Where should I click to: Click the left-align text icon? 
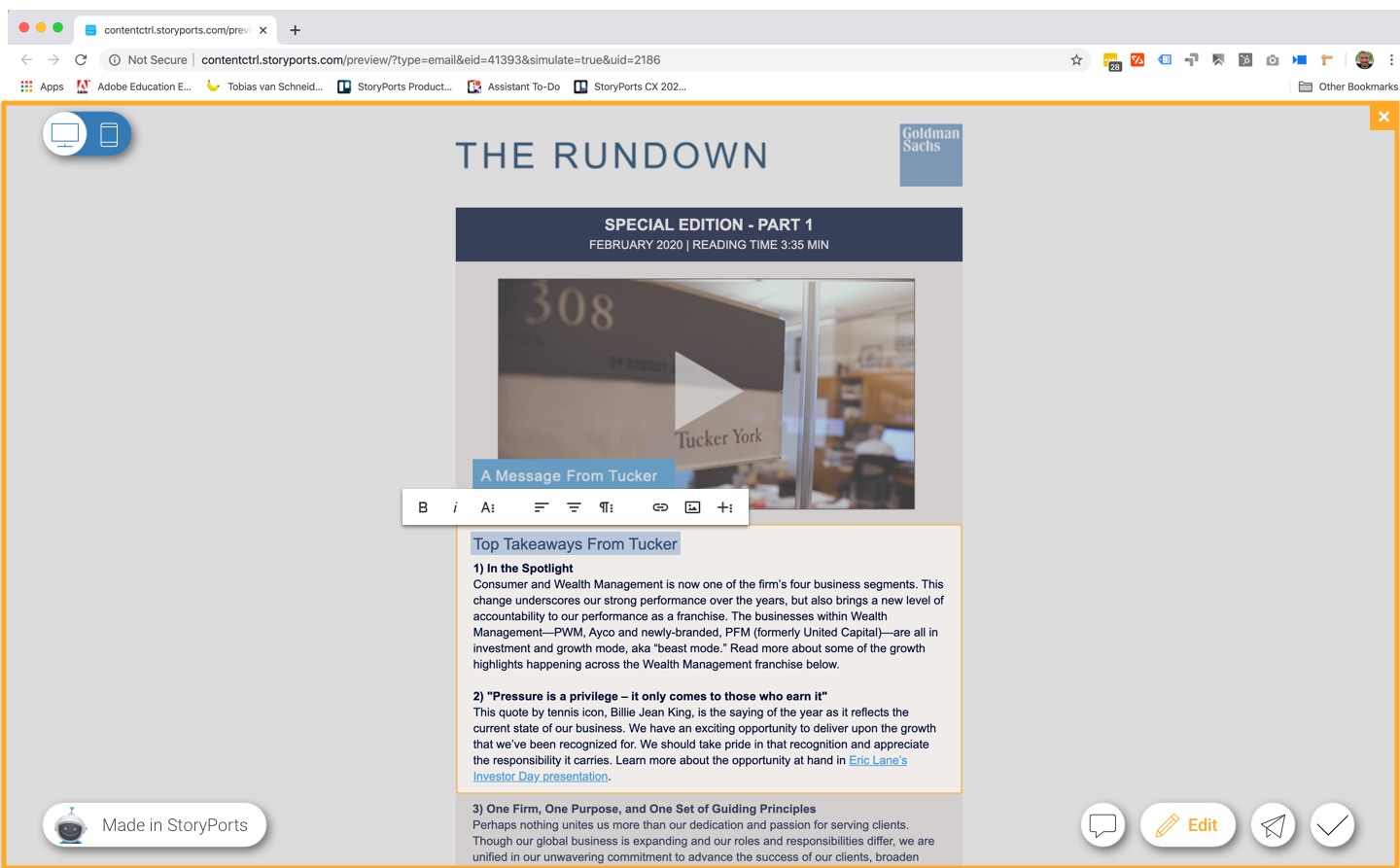(542, 507)
